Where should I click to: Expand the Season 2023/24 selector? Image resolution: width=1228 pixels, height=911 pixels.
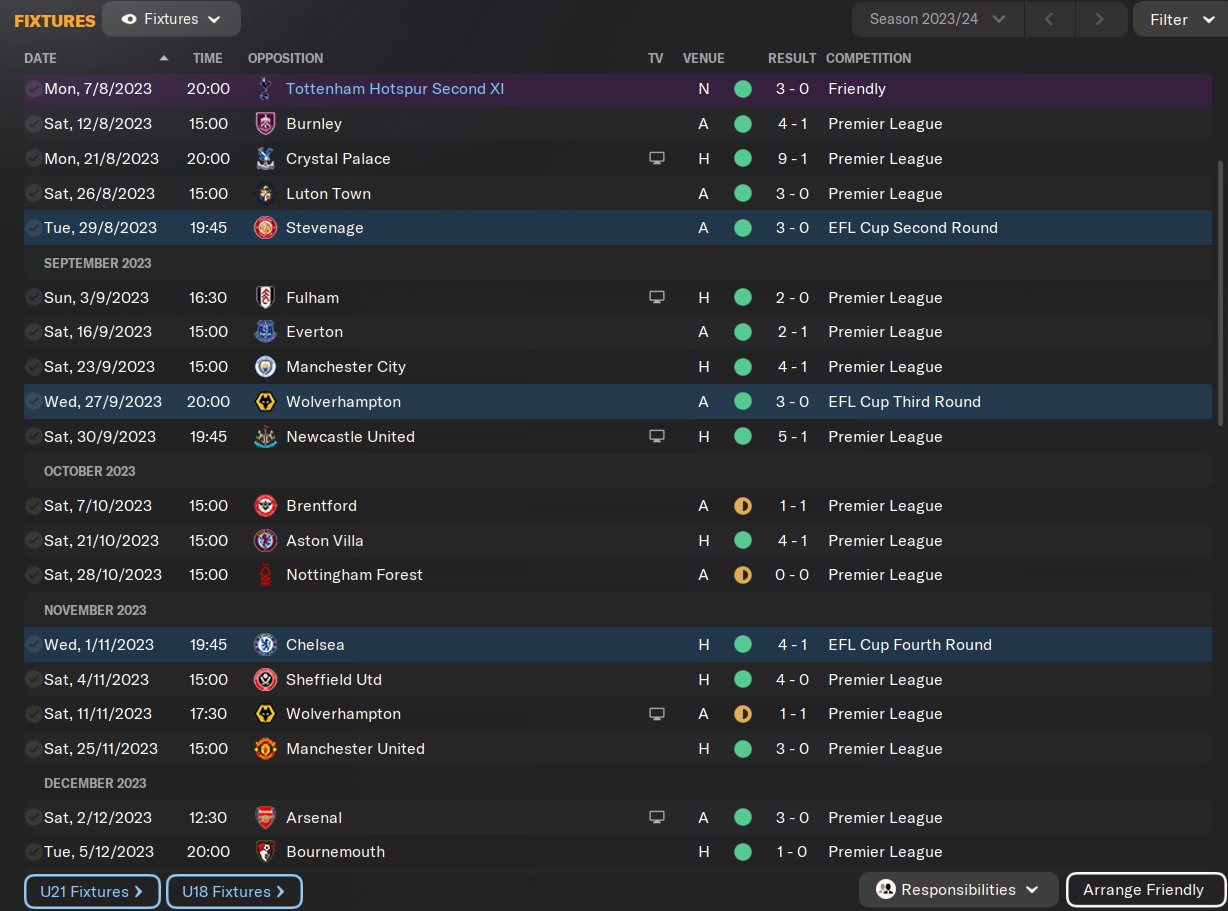(x=938, y=19)
